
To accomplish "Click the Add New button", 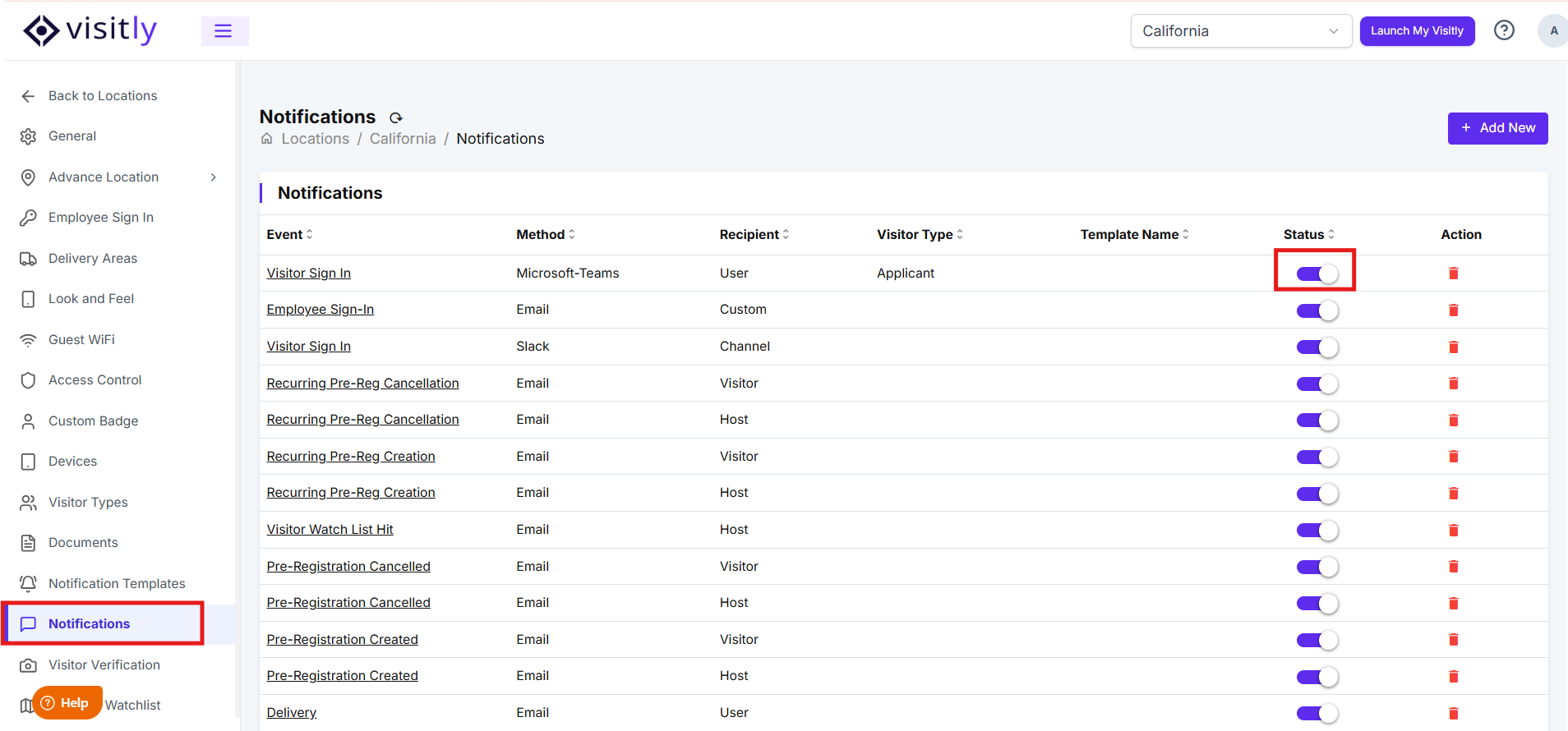I will (x=1497, y=128).
